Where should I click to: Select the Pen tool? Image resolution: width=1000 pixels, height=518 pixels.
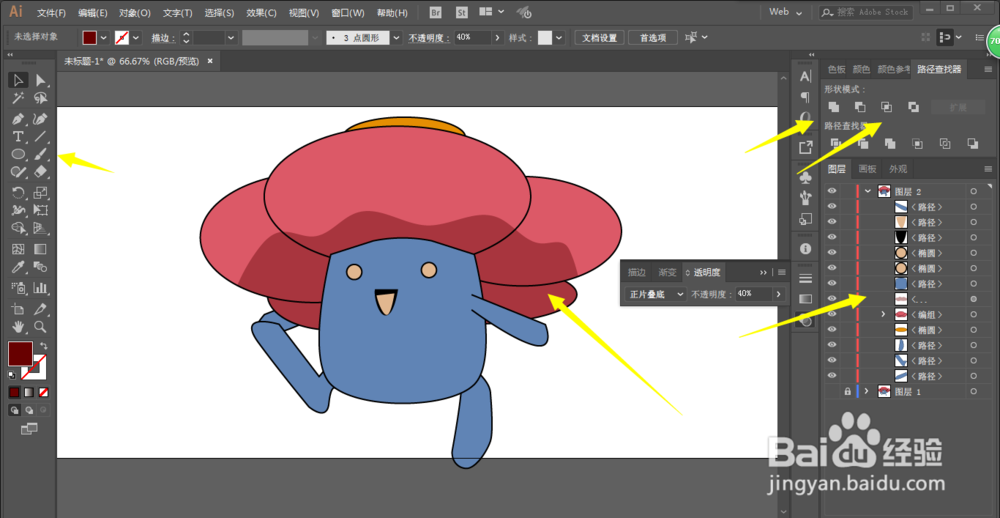(18, 119)
